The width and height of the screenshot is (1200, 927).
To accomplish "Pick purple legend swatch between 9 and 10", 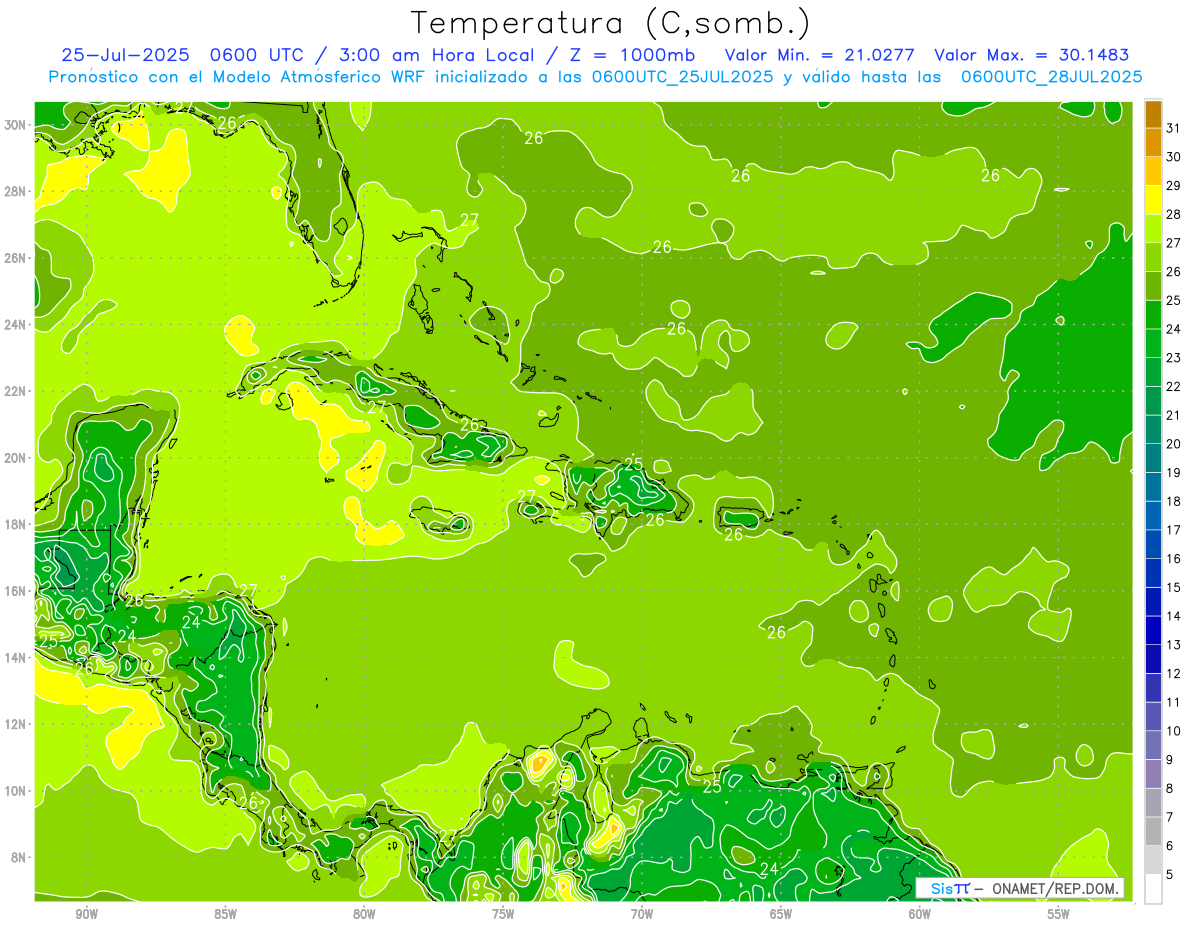I will 1153,745.
